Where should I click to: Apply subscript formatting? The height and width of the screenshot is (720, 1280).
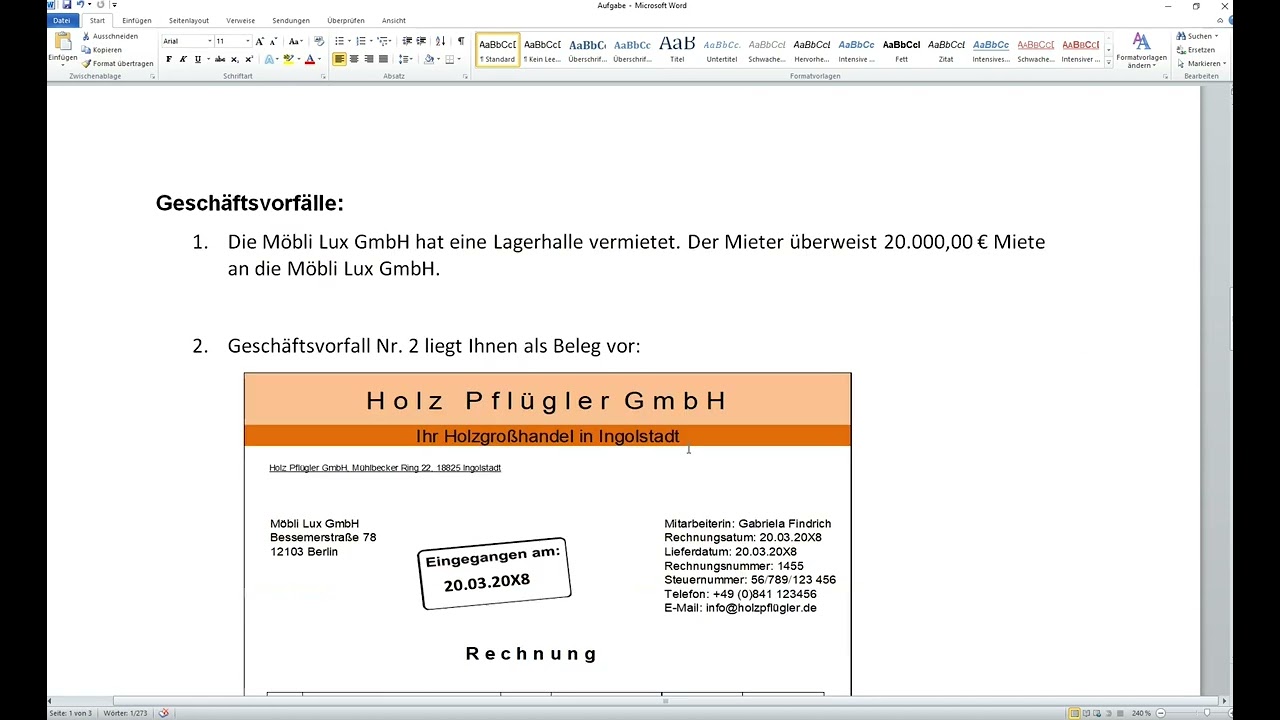tap(235, 59)
